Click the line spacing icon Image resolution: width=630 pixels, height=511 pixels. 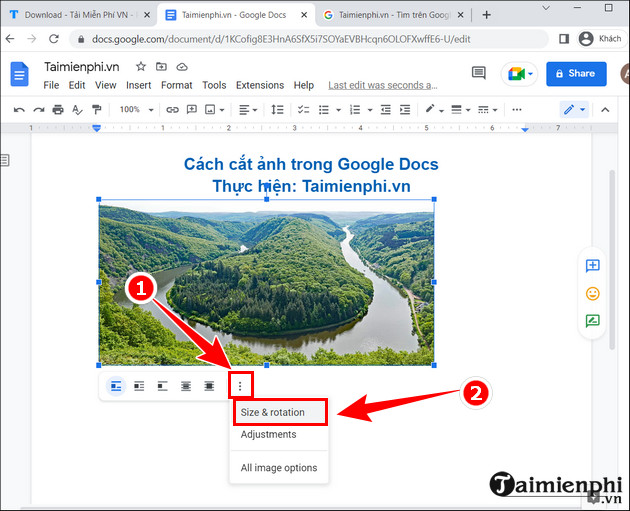[x=277, y=110]
